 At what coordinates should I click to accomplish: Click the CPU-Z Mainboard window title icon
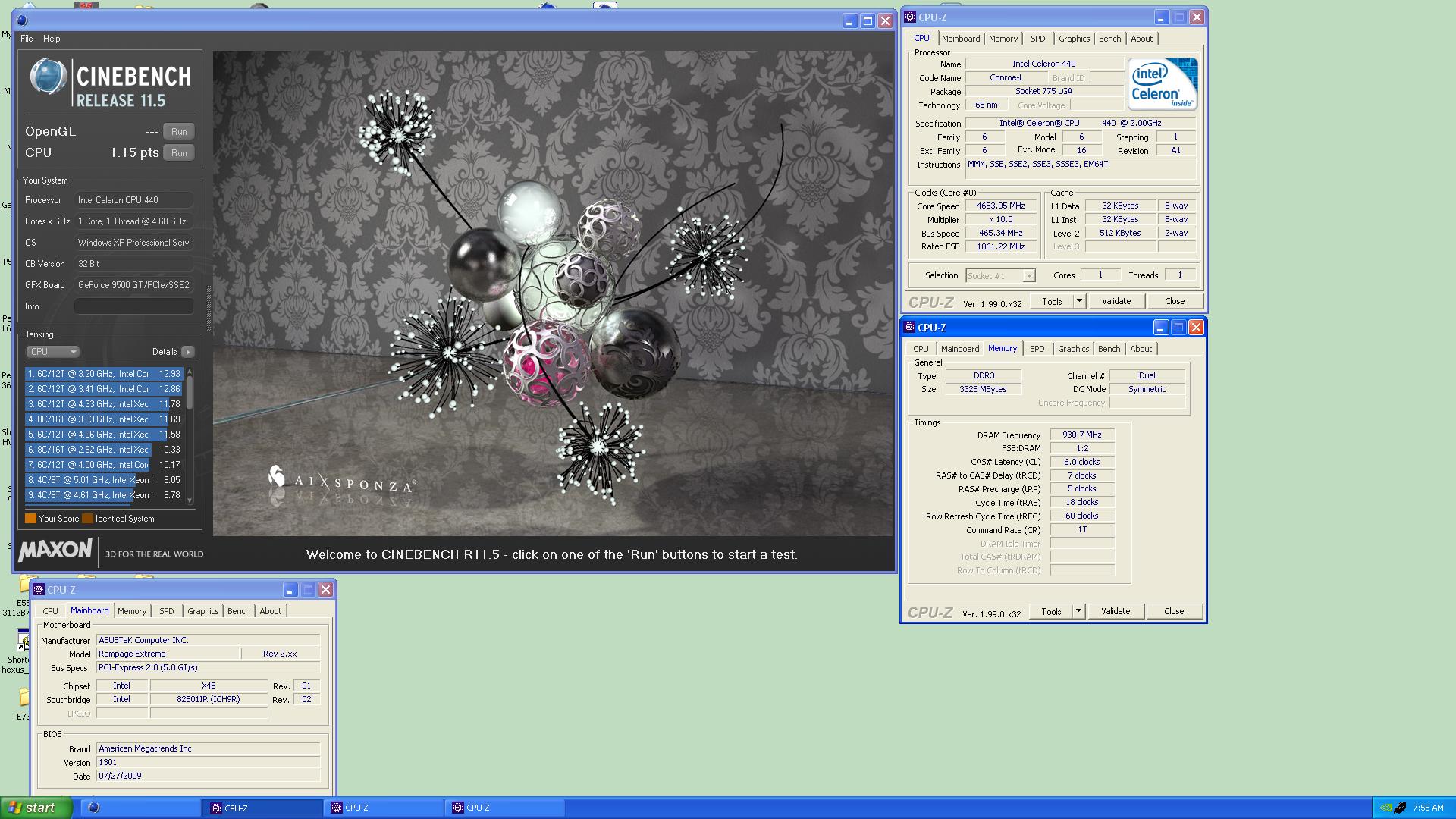(39, 590)
